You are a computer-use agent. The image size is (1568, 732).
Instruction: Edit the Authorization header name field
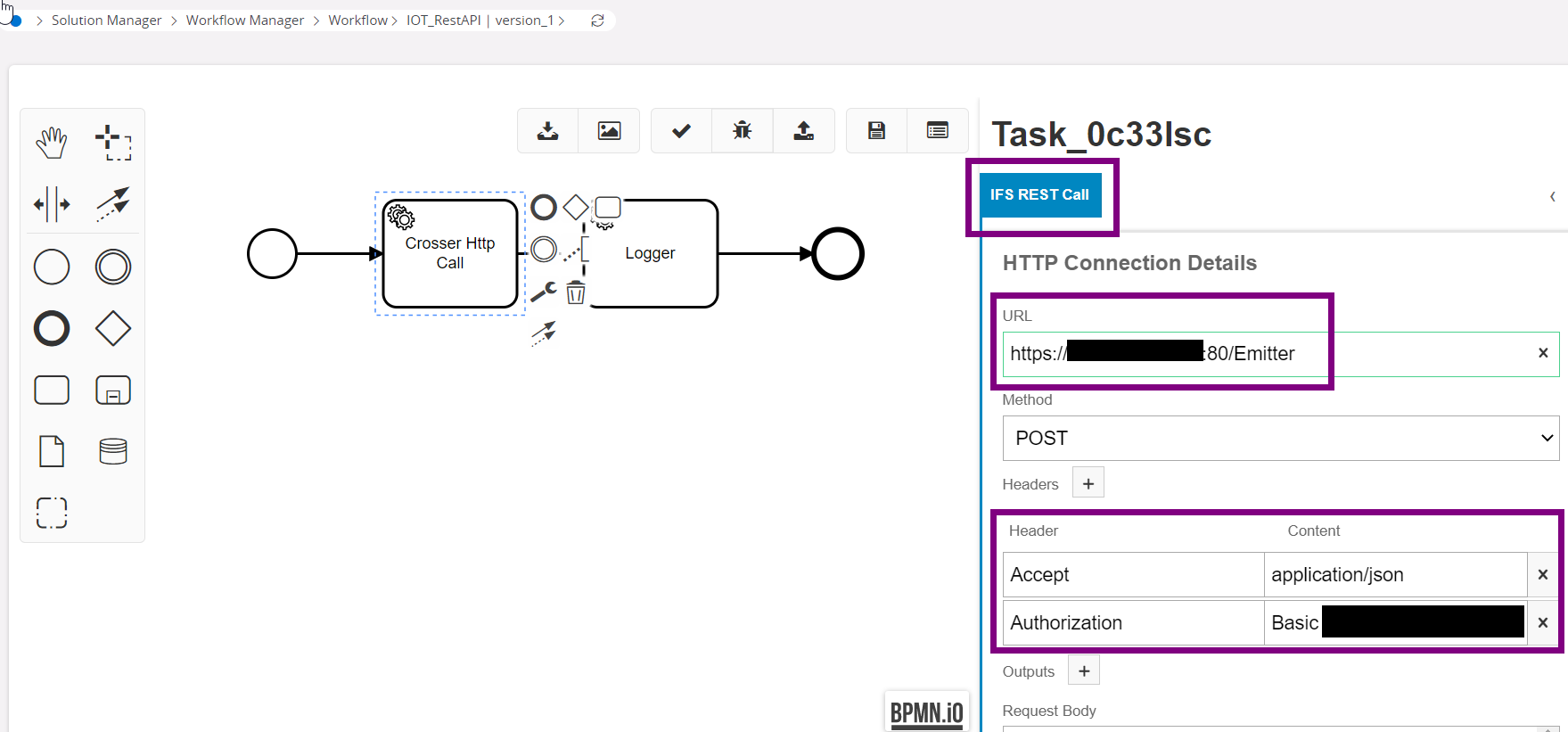pos(1133,623)
